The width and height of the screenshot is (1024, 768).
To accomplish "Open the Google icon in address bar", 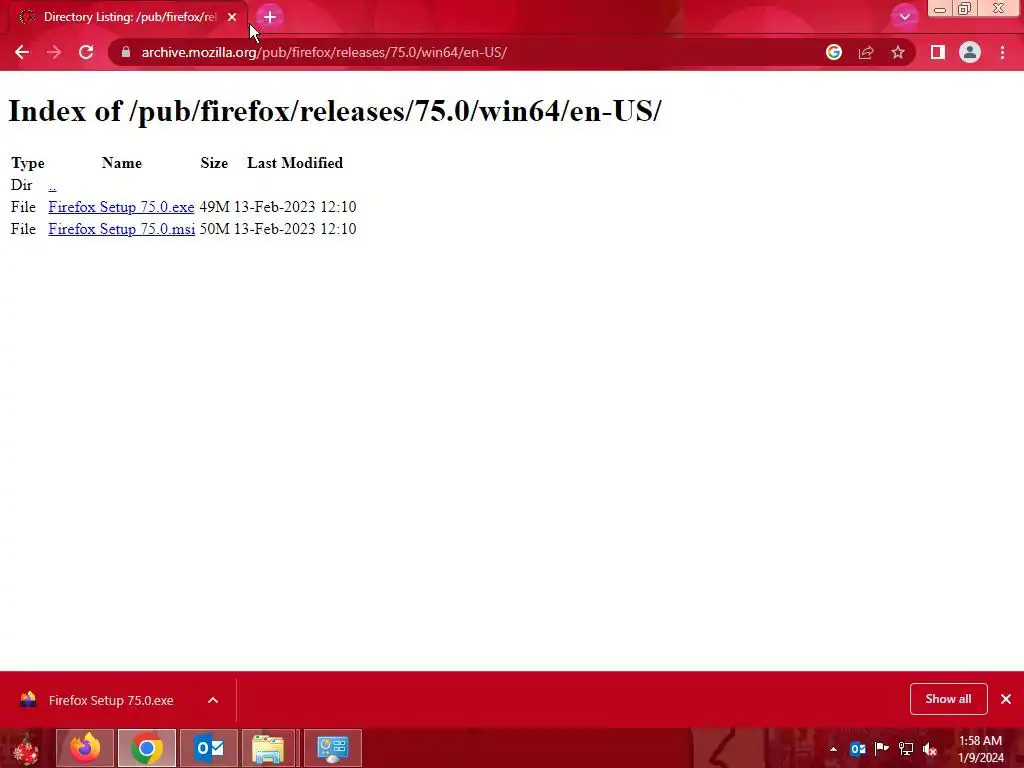I will click(x=834, y=52).
